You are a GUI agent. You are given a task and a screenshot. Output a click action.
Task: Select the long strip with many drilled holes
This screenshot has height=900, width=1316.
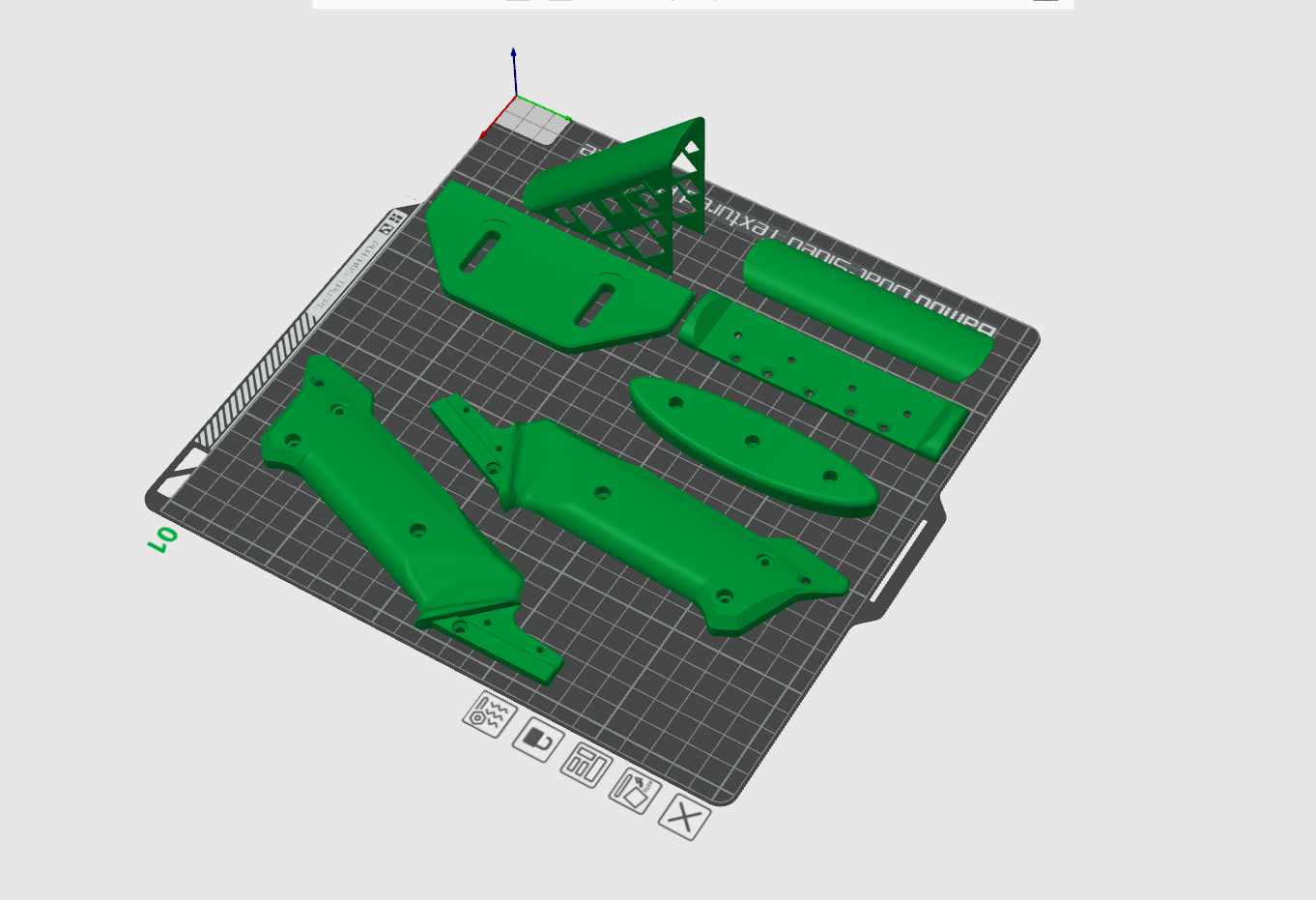tap(821, 375)
